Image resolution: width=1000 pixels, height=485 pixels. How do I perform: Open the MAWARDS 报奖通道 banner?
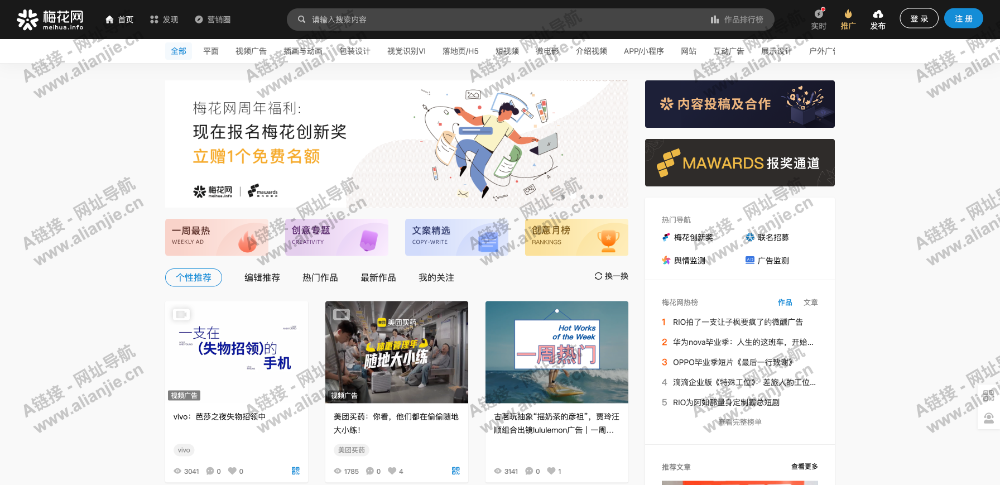(x=740, y=163)
